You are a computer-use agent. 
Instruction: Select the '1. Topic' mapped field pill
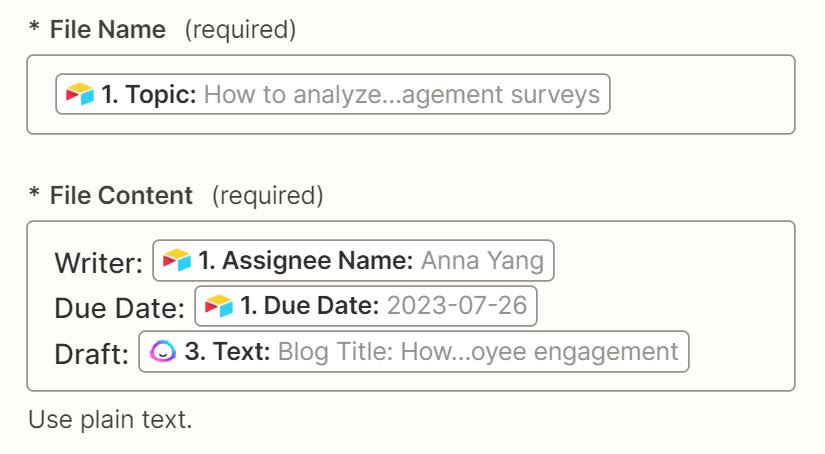(x=332, y=95)
